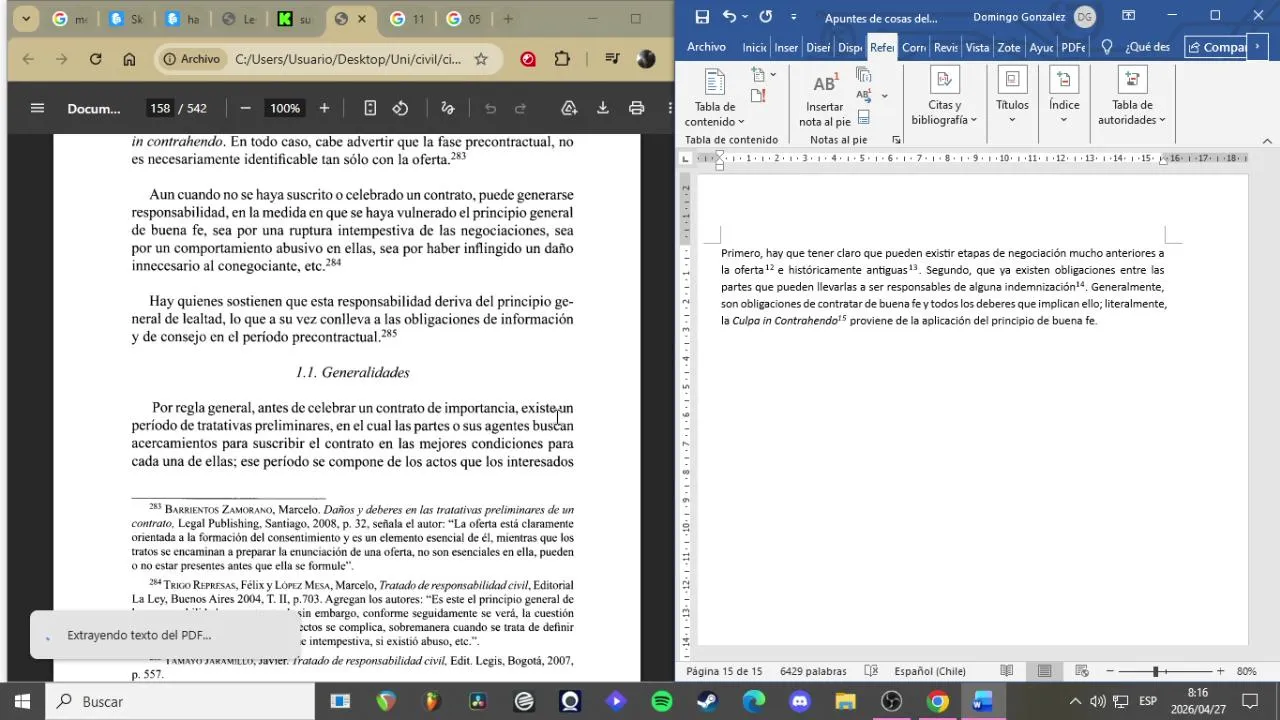Click spelling check icon in Word status bar
This screenshot has width=1280, height=720.
pos(871,671)
